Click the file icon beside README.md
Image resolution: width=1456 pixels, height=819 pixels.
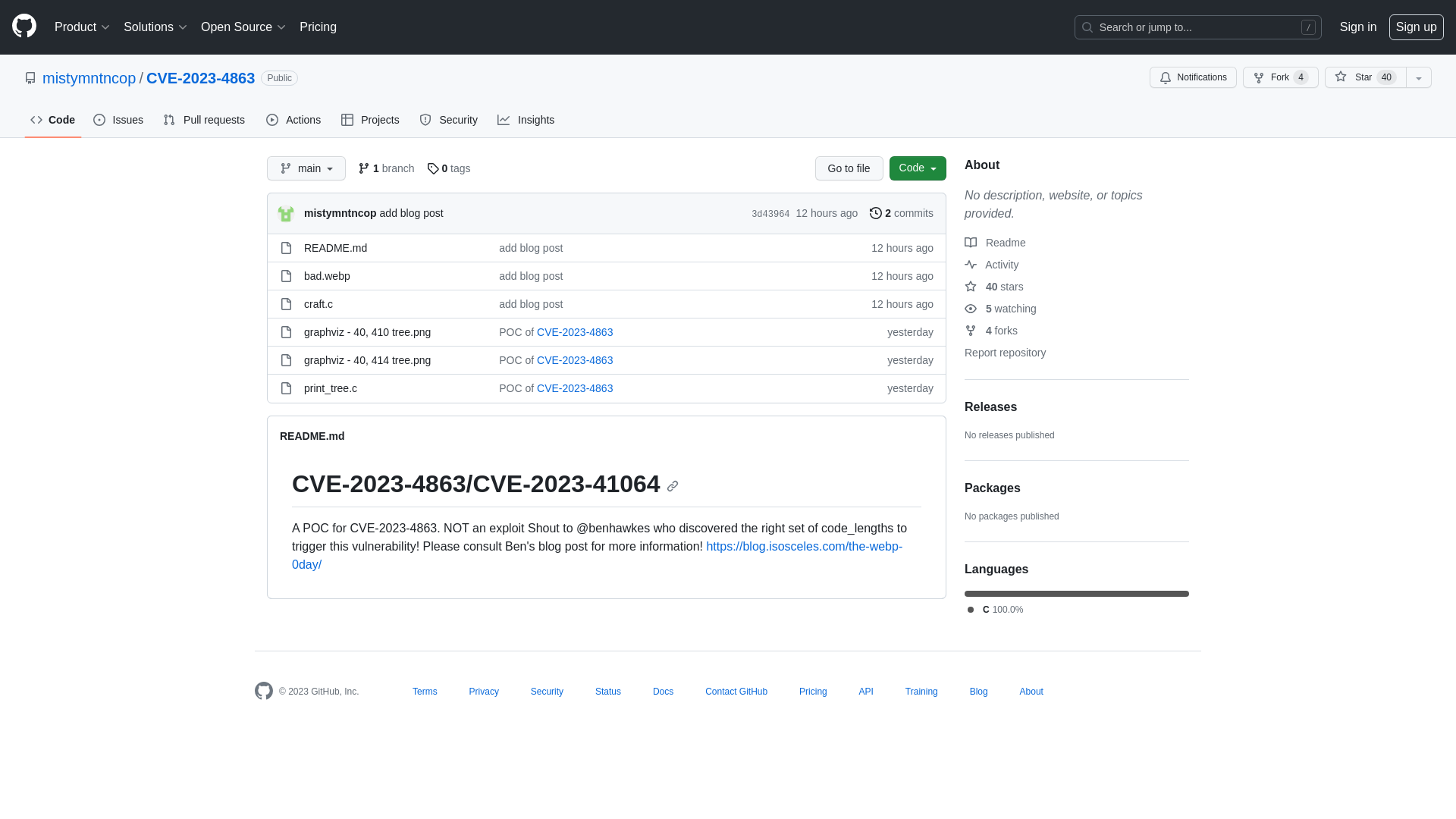[286, 248]
